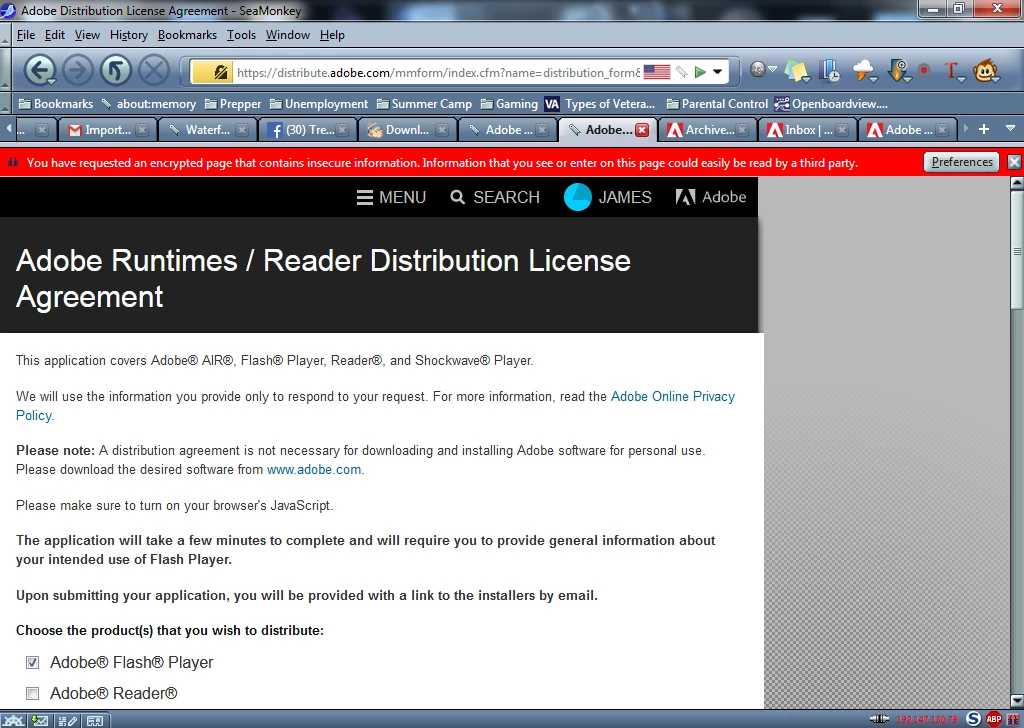This screenshot has height=728, width=1024.
Task: Open the Unemployment bookmarks folder
Action: [x=319, y=104]
